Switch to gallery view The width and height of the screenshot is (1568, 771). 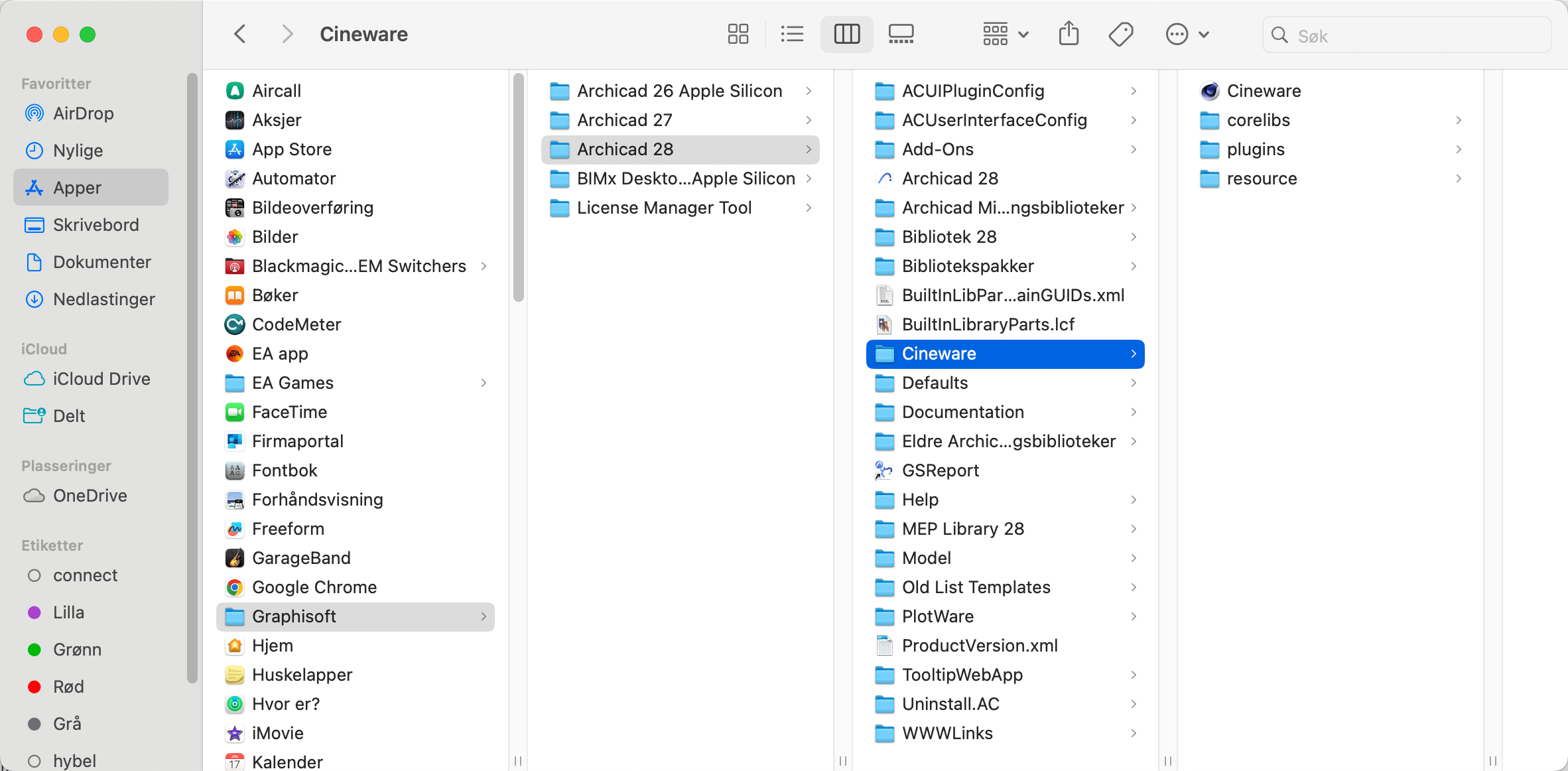coord(901,34)
